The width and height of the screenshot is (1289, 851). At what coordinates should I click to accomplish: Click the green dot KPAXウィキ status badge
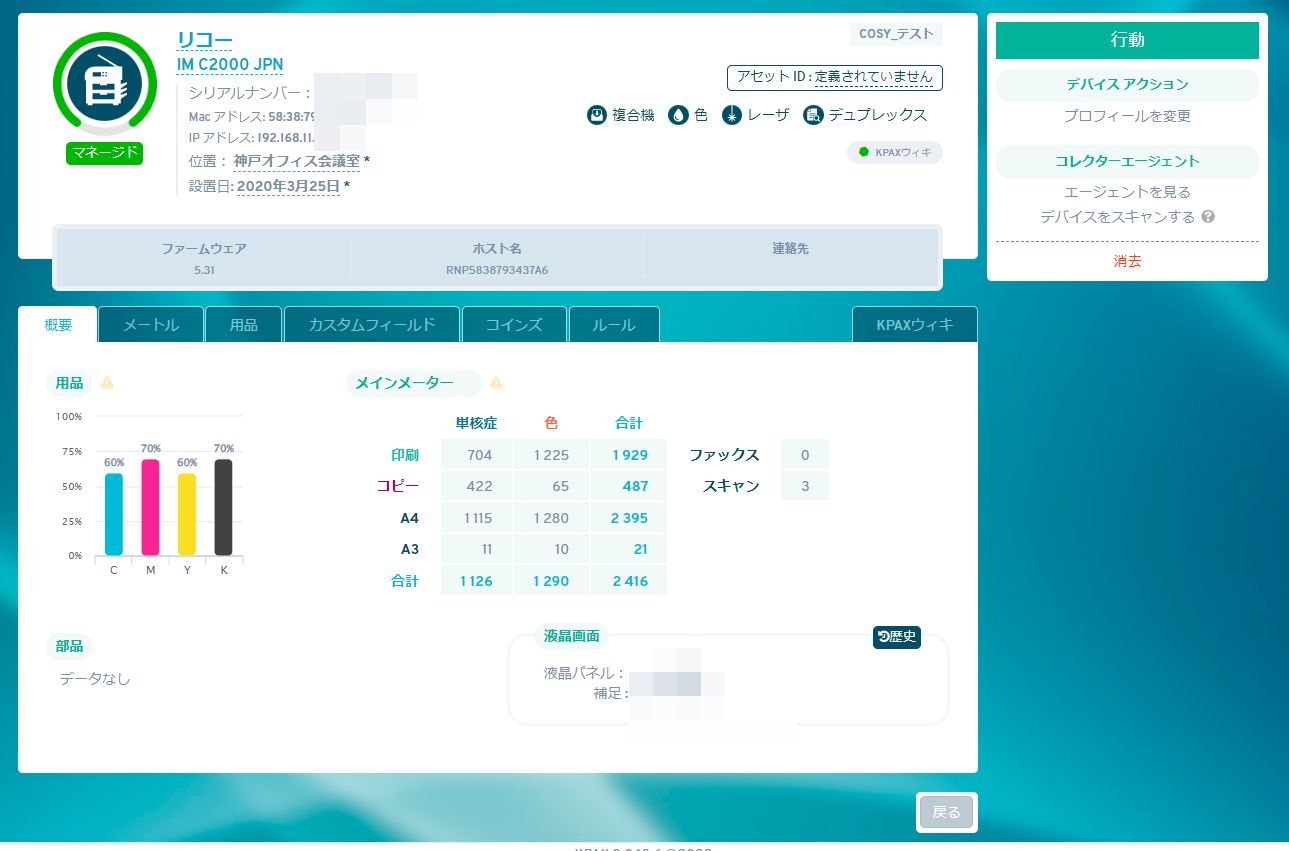tap(895, 152)
